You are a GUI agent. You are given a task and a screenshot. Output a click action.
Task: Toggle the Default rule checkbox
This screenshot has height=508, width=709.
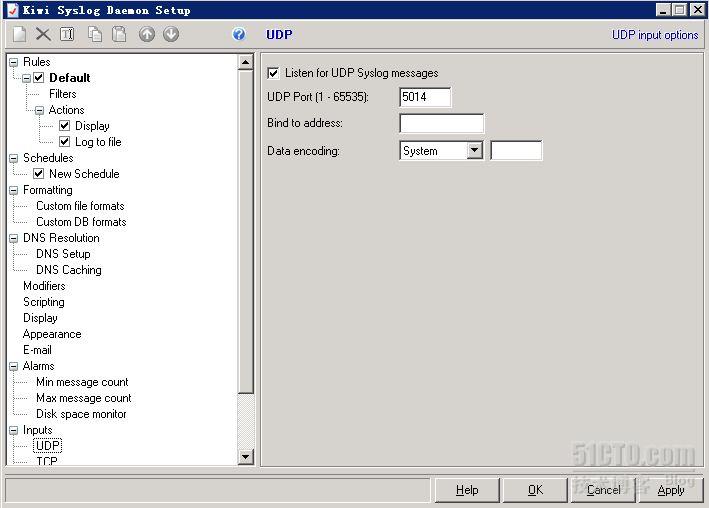click(39, 78)
